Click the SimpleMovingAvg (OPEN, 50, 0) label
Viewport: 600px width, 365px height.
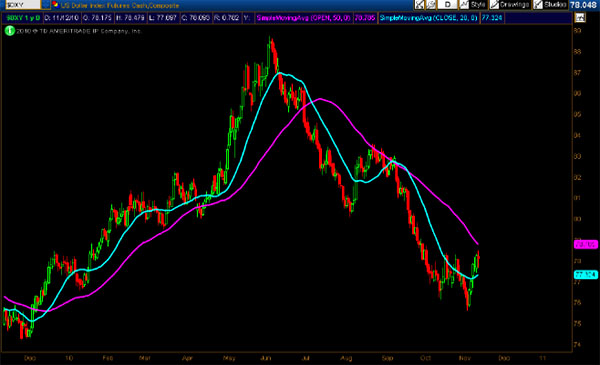pos(303,18)
